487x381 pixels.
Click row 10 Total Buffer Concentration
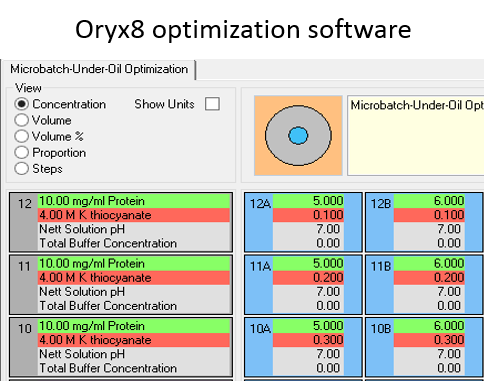click(134, 368)
